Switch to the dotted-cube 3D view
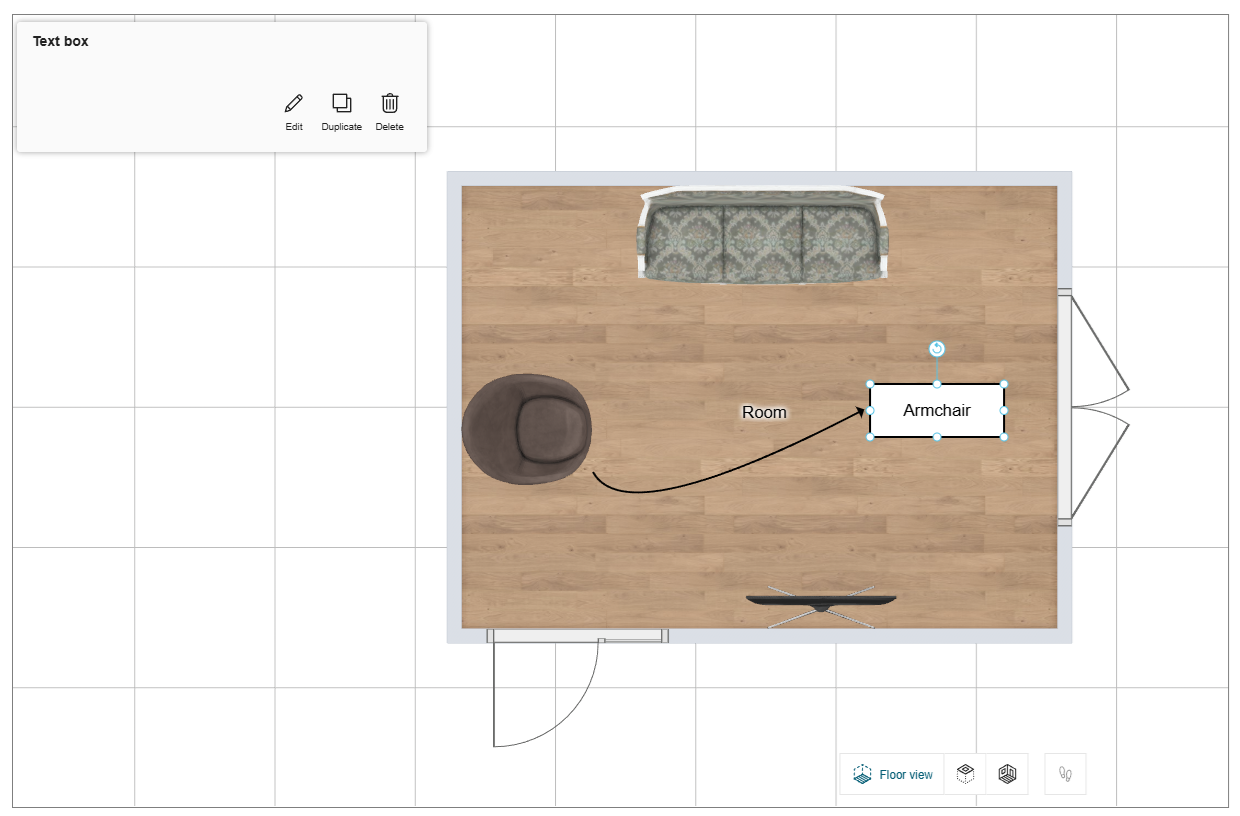 [965, 774]
